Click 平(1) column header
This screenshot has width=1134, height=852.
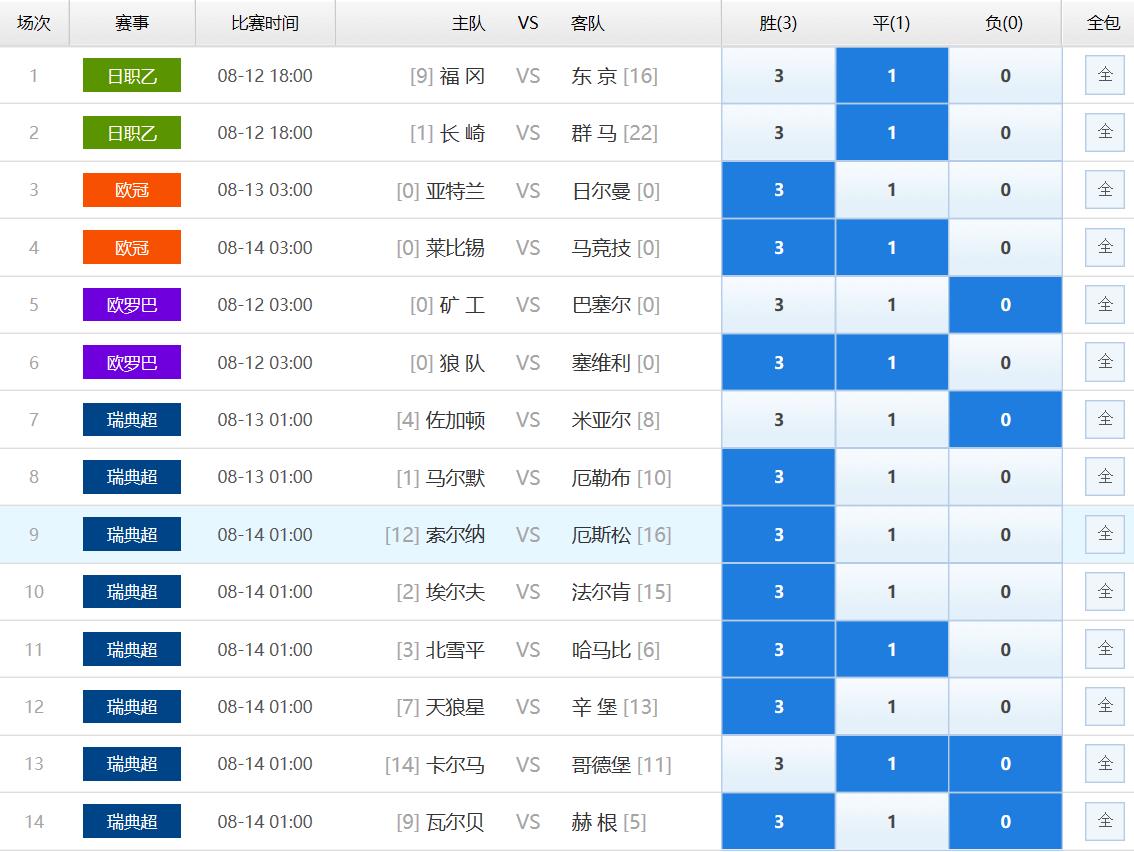[x=892, y=23]
